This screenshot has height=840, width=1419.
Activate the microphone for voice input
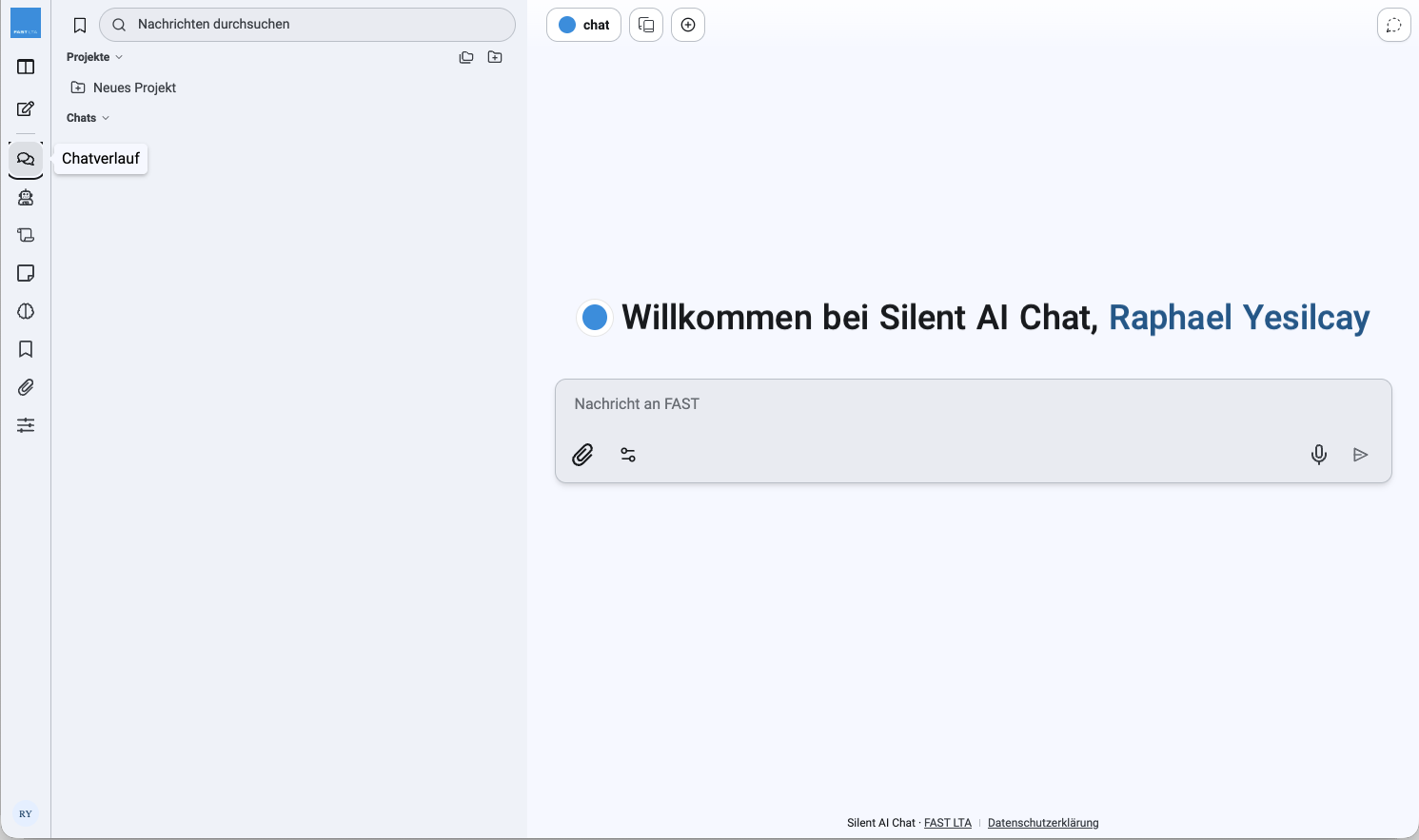[x=1319, y=455]
